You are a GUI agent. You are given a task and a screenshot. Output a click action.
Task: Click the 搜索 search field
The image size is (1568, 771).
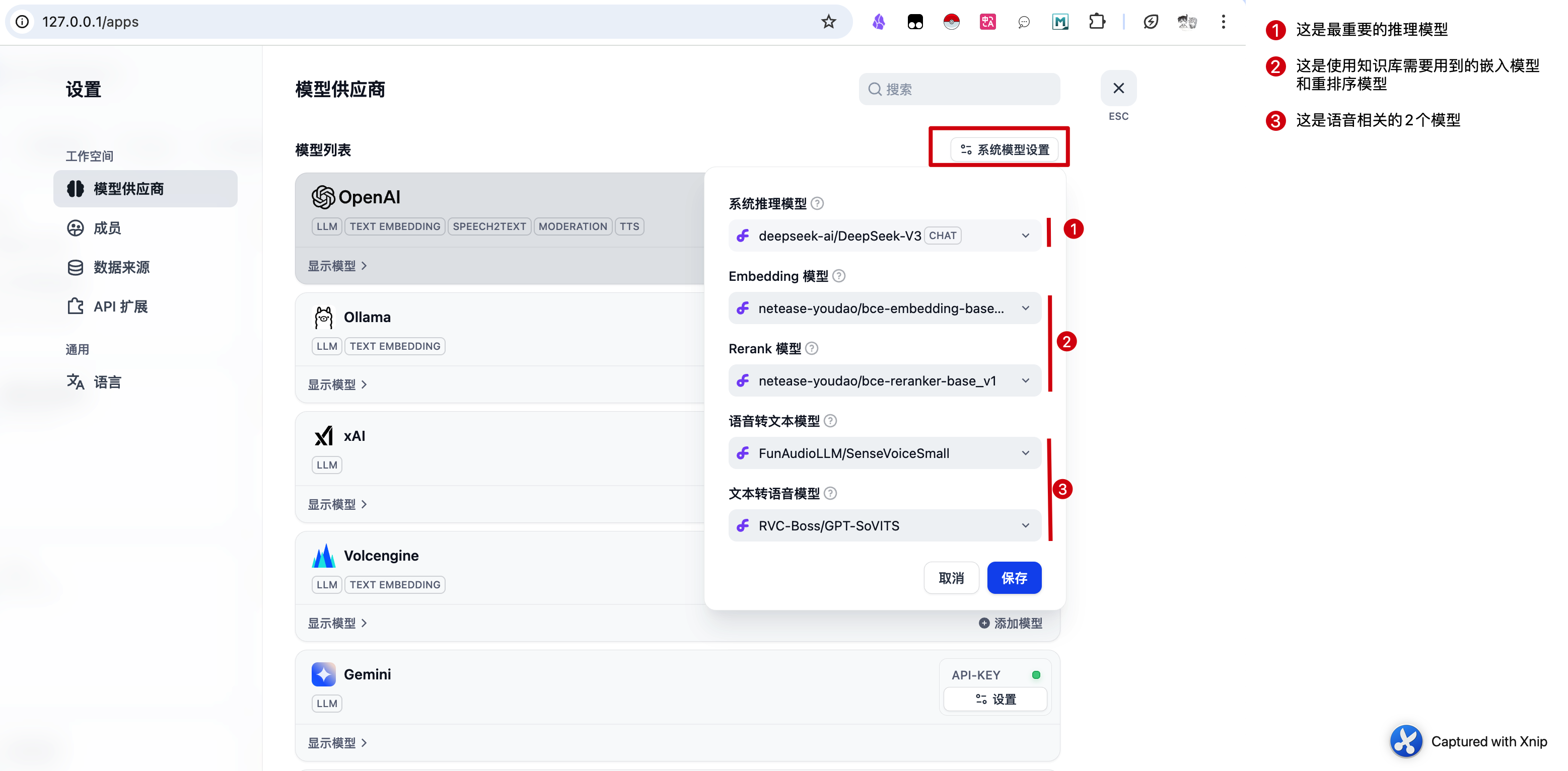(x=959, y=90)
